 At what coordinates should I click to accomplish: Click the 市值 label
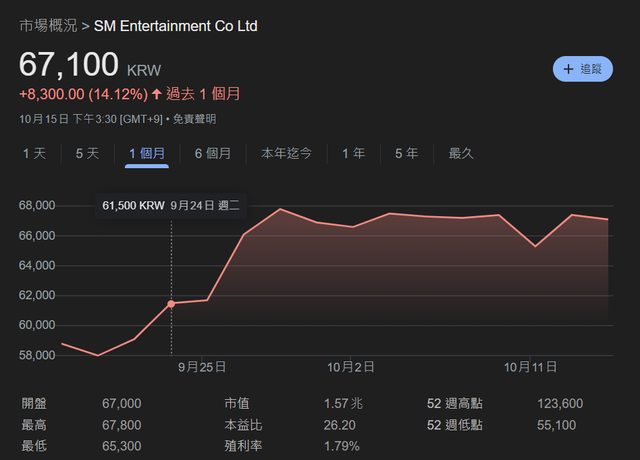(237, 404)
